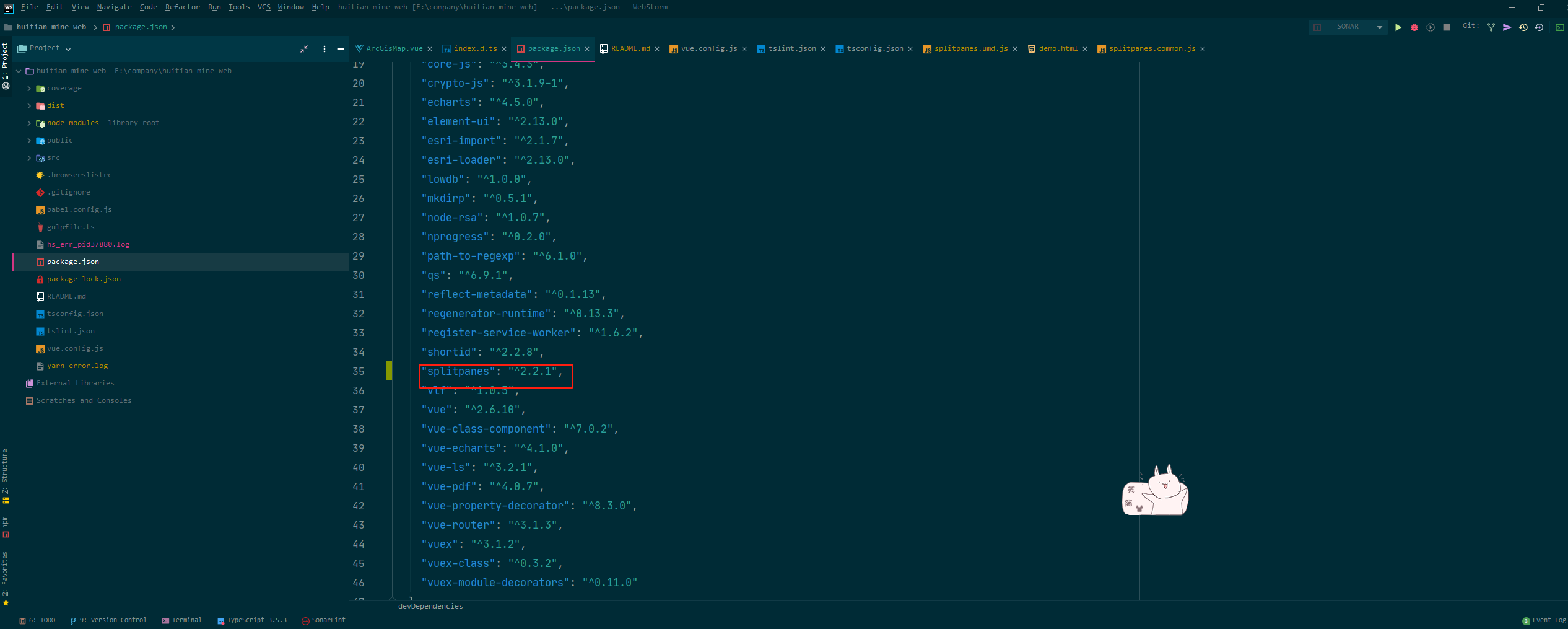Select gulpfile.ts in the project tree
This screenshot has height=629, width=1568.
(x=71, y=227)
